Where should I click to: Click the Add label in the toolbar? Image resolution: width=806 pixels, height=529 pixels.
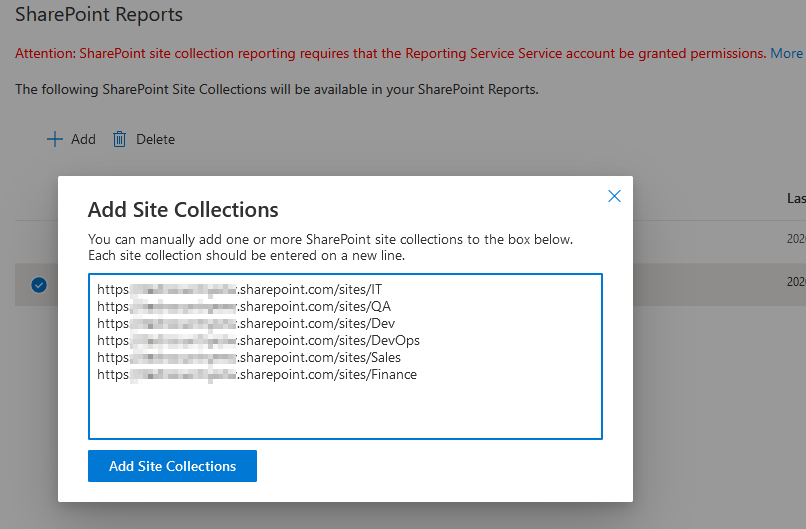(x=83, y=139)
